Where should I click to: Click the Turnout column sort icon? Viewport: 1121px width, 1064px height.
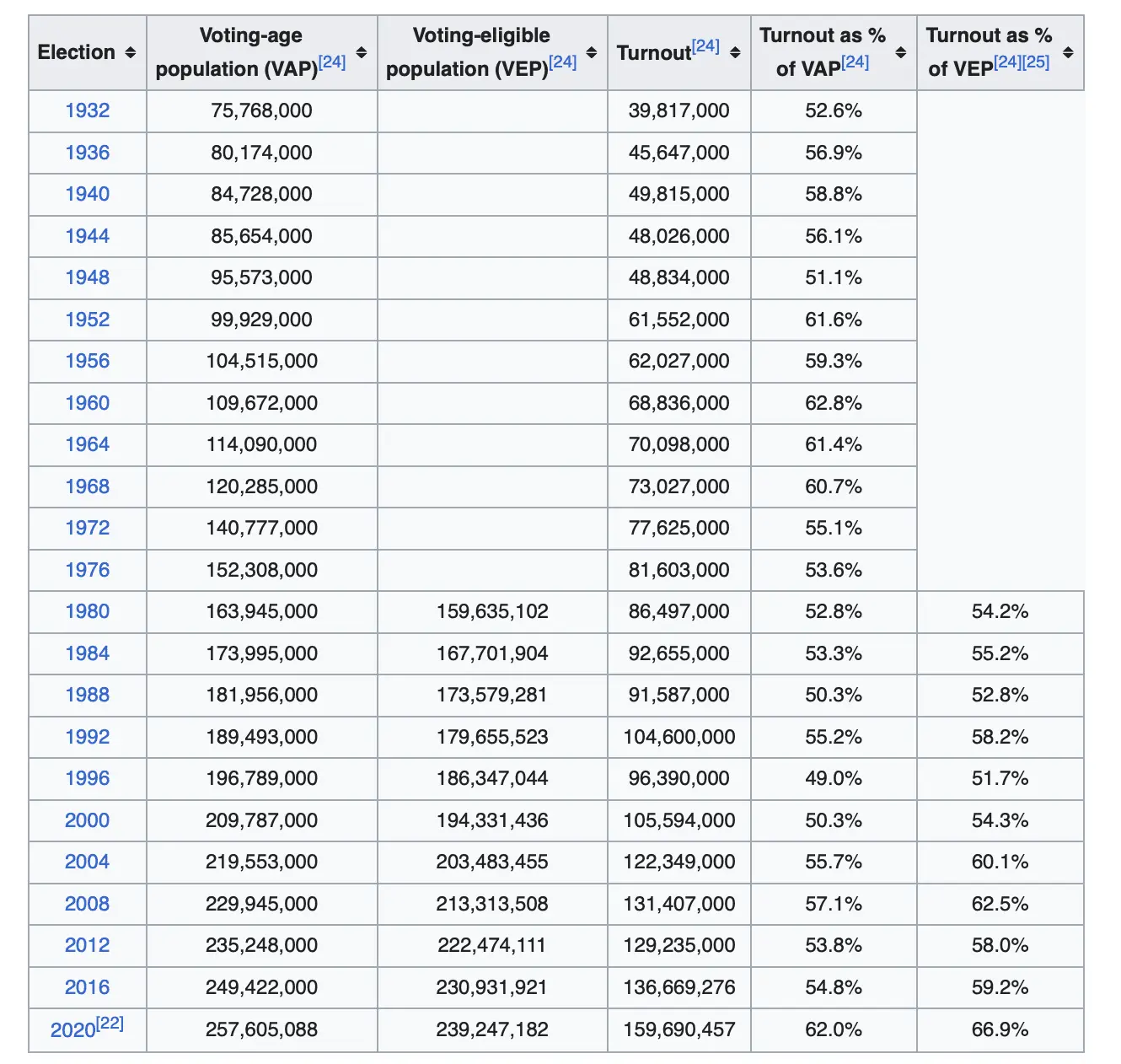pyautogui.click(x=735, y=52)
